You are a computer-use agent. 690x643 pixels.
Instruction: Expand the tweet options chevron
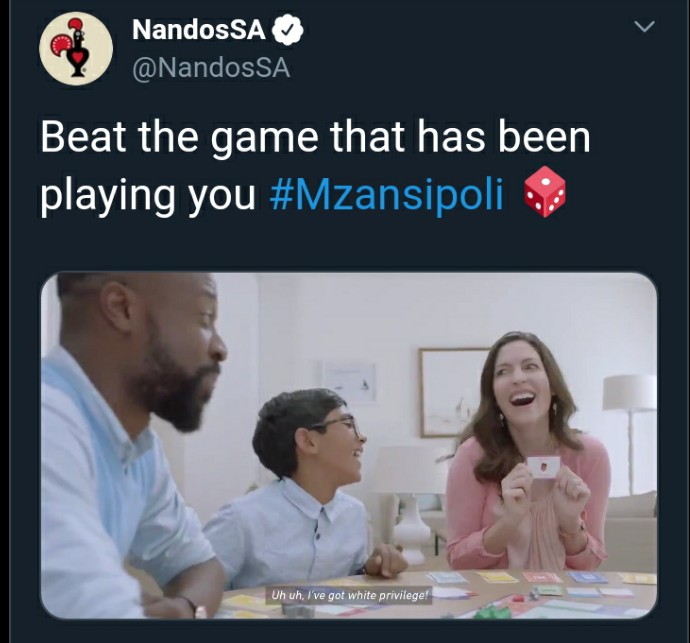645,26
